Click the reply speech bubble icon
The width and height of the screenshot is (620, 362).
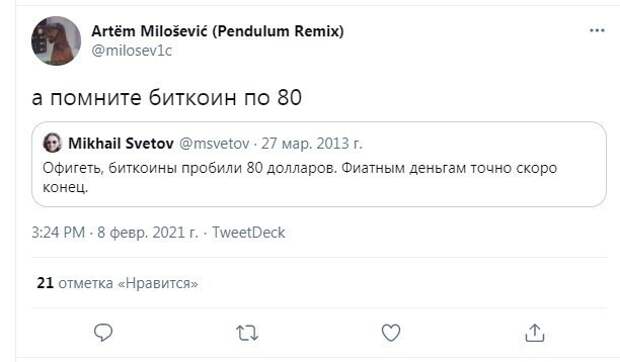[103, 332]
